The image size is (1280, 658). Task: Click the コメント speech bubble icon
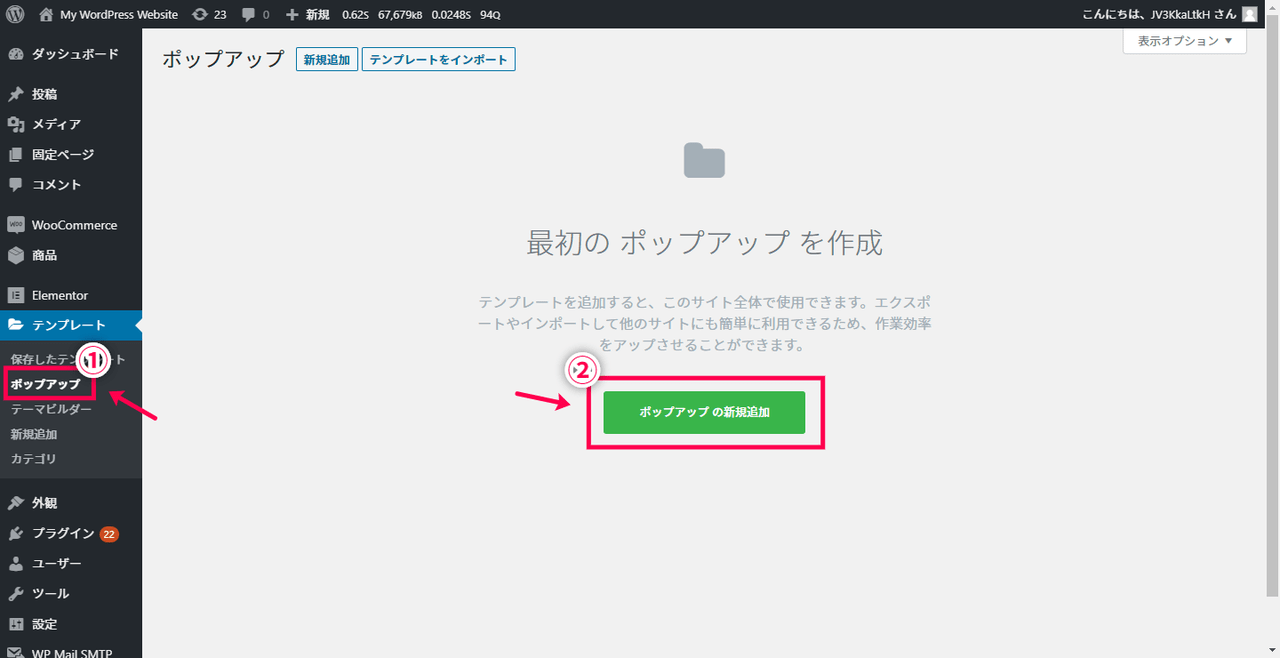click(x=15, y=184)
